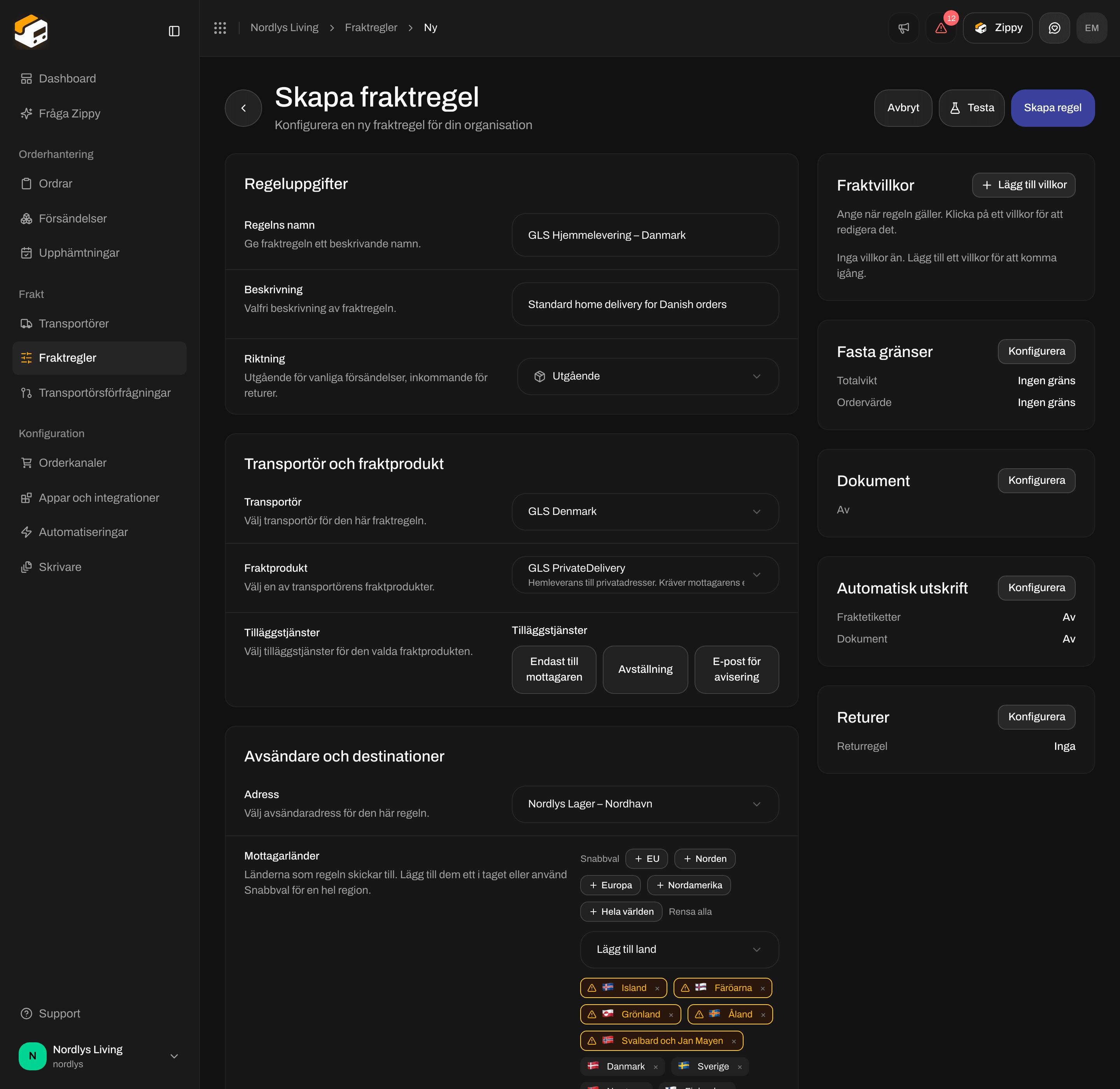Remove Grönland country chip
This screenshot has width=1120, height=1089.
pyautogui.click(x=671, y=1015)
